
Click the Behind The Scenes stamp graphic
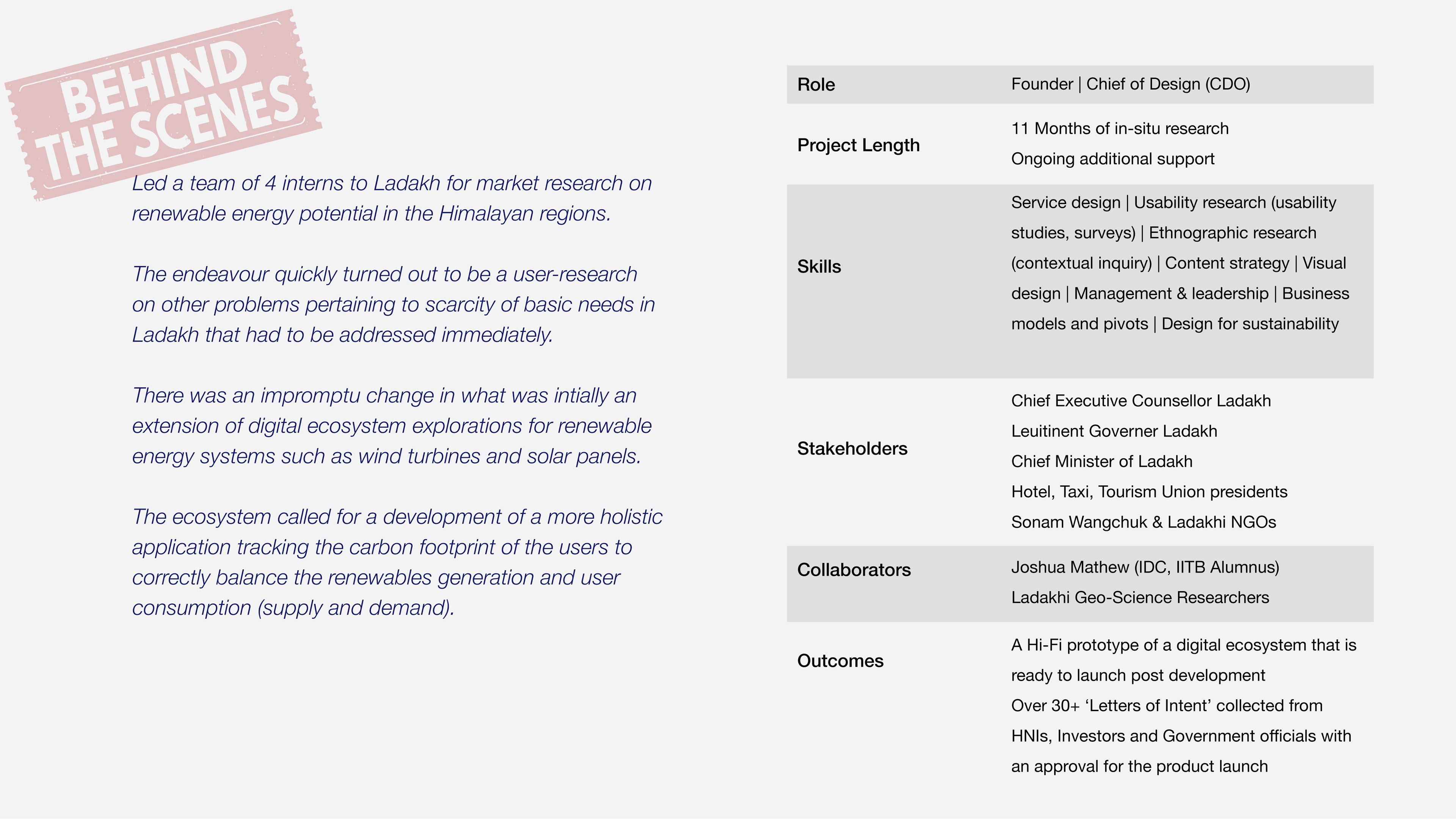164,105
